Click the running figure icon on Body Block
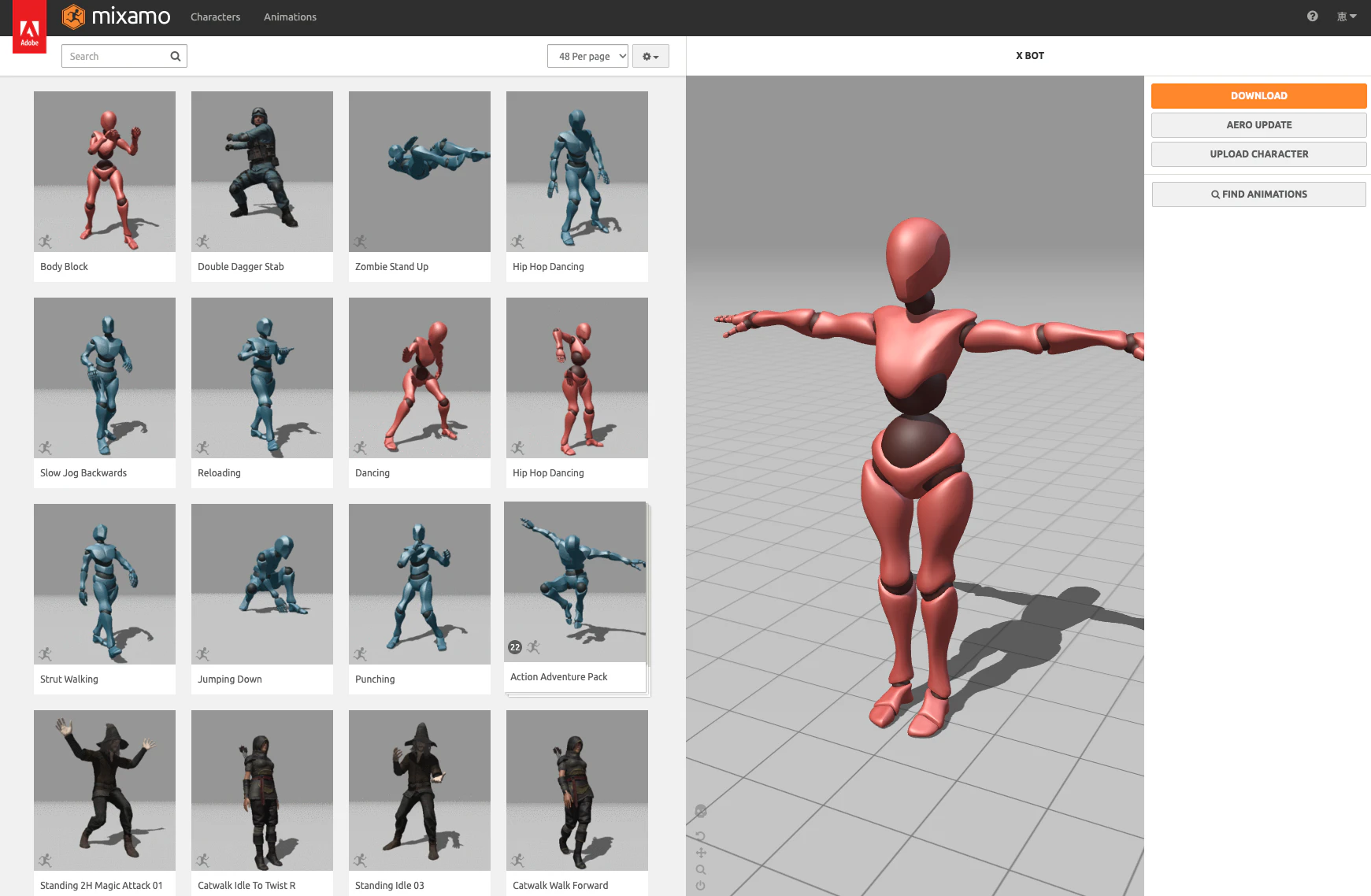This screenshot has height=896, width=1371. [46, 241]
